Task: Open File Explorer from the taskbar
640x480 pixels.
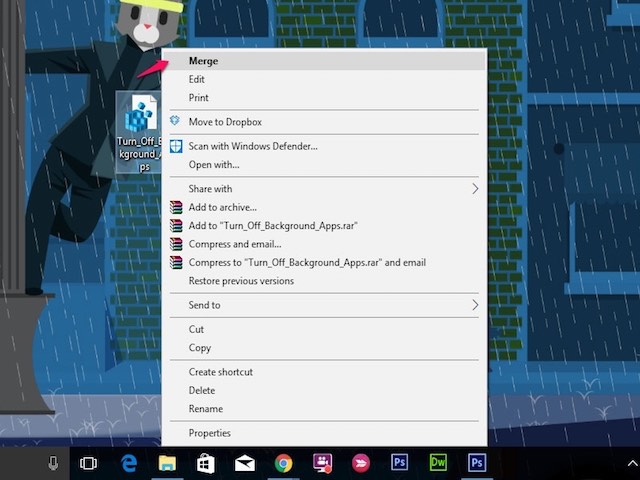Action: point(167,463)
